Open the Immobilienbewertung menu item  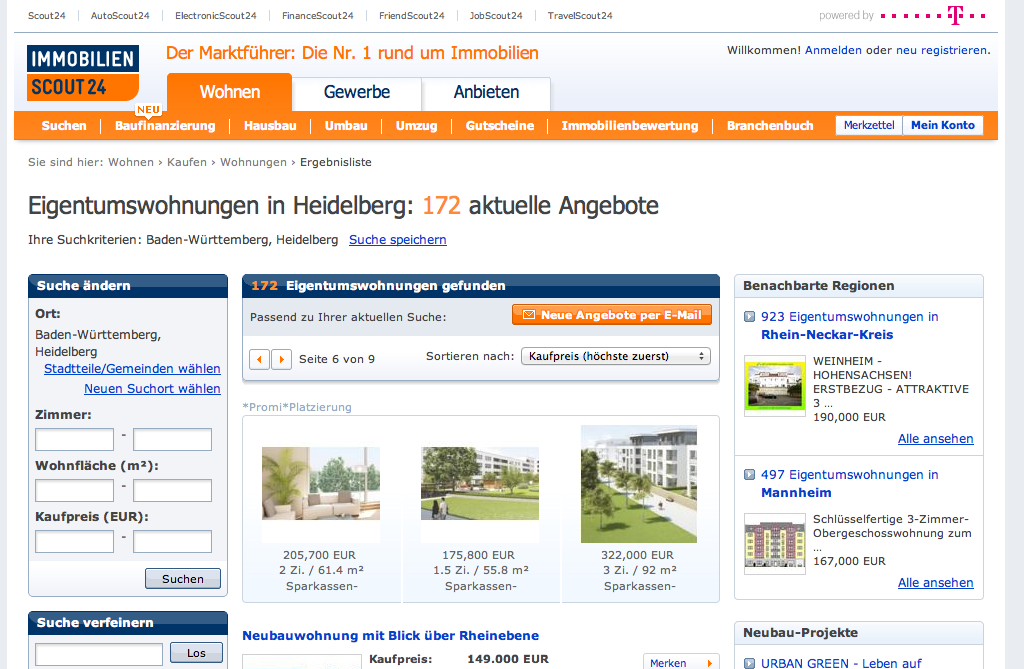click(630, 125)
